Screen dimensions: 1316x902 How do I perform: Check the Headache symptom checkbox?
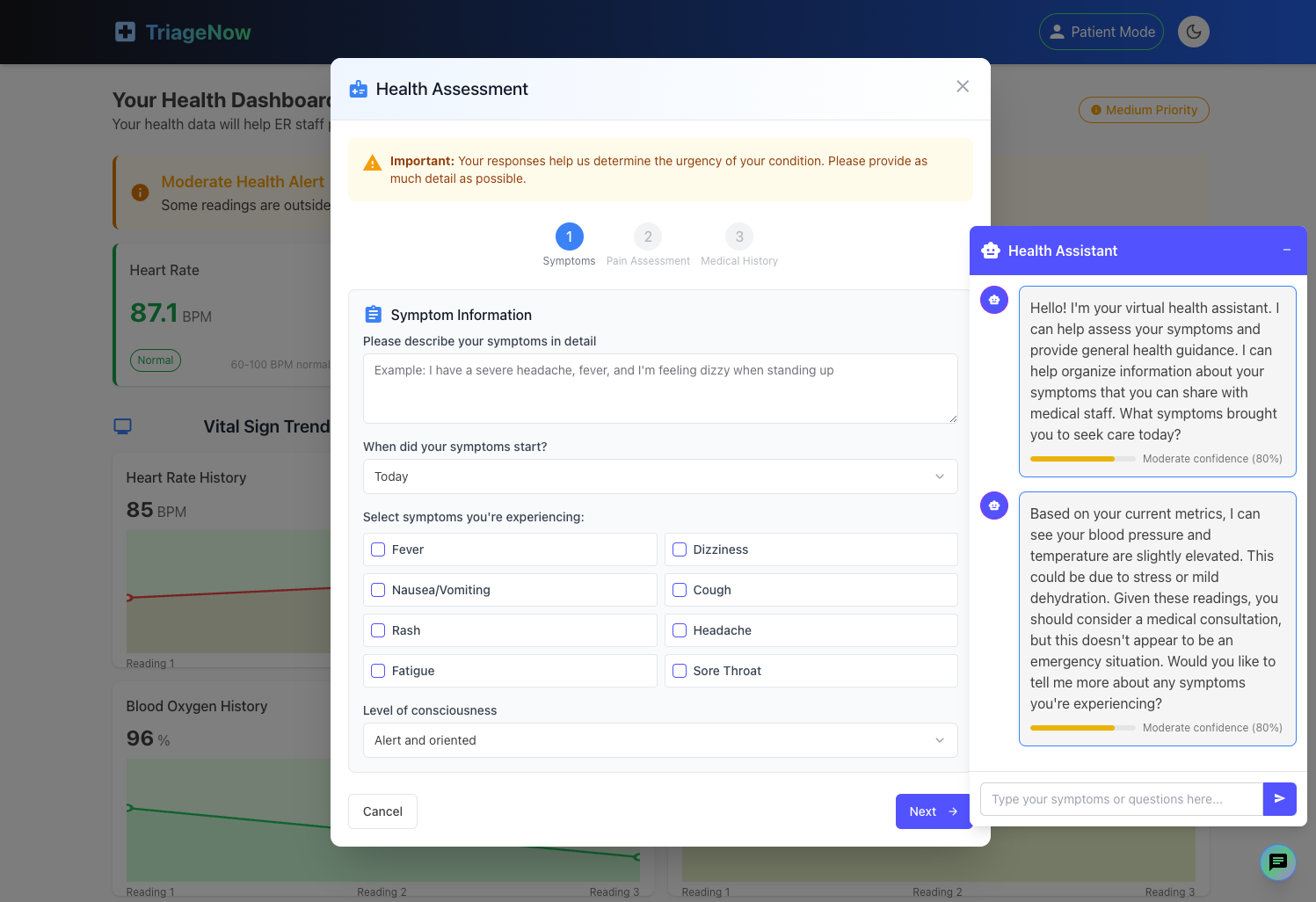pyautogui.click(x=680, y=630)
